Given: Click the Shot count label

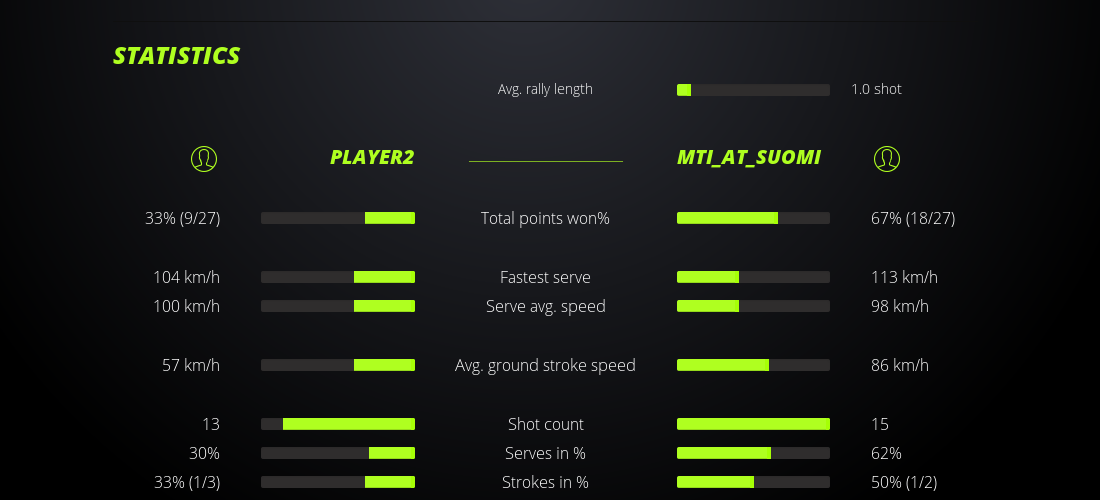Looking at the screenshot, I should pos(545,424).
